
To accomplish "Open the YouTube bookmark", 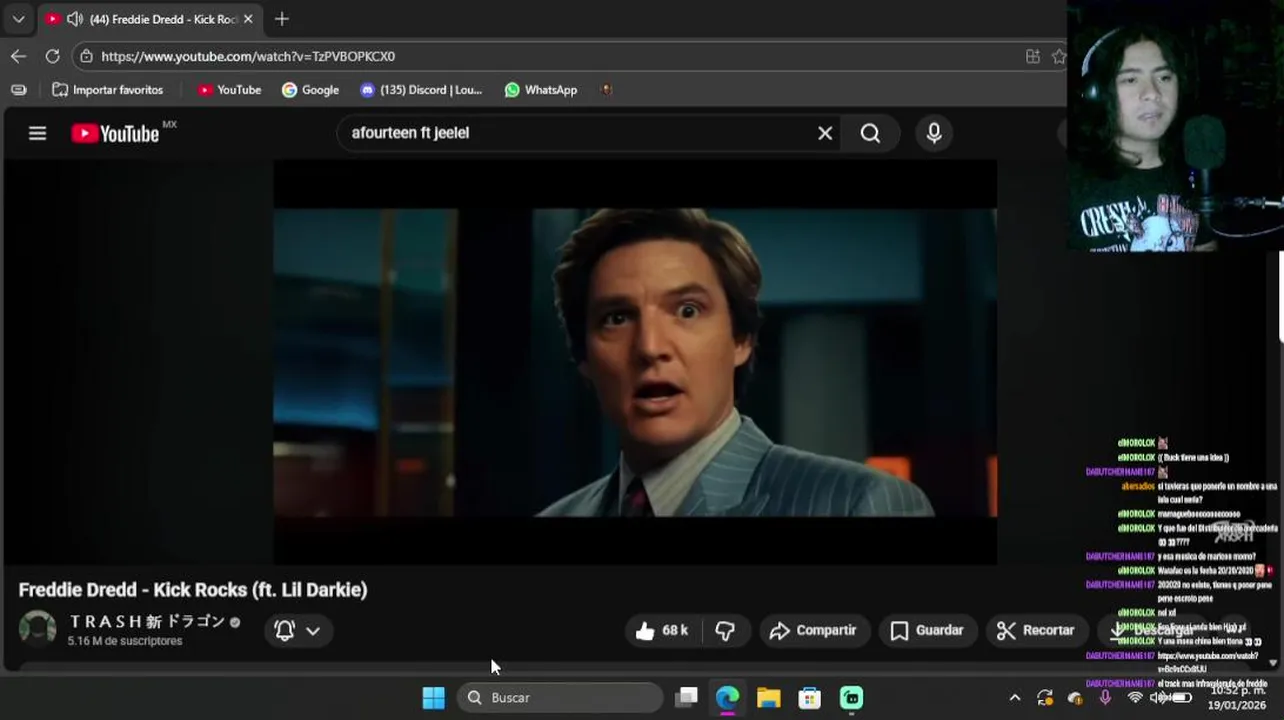I will pyautogui.click(x=229, y=90).
